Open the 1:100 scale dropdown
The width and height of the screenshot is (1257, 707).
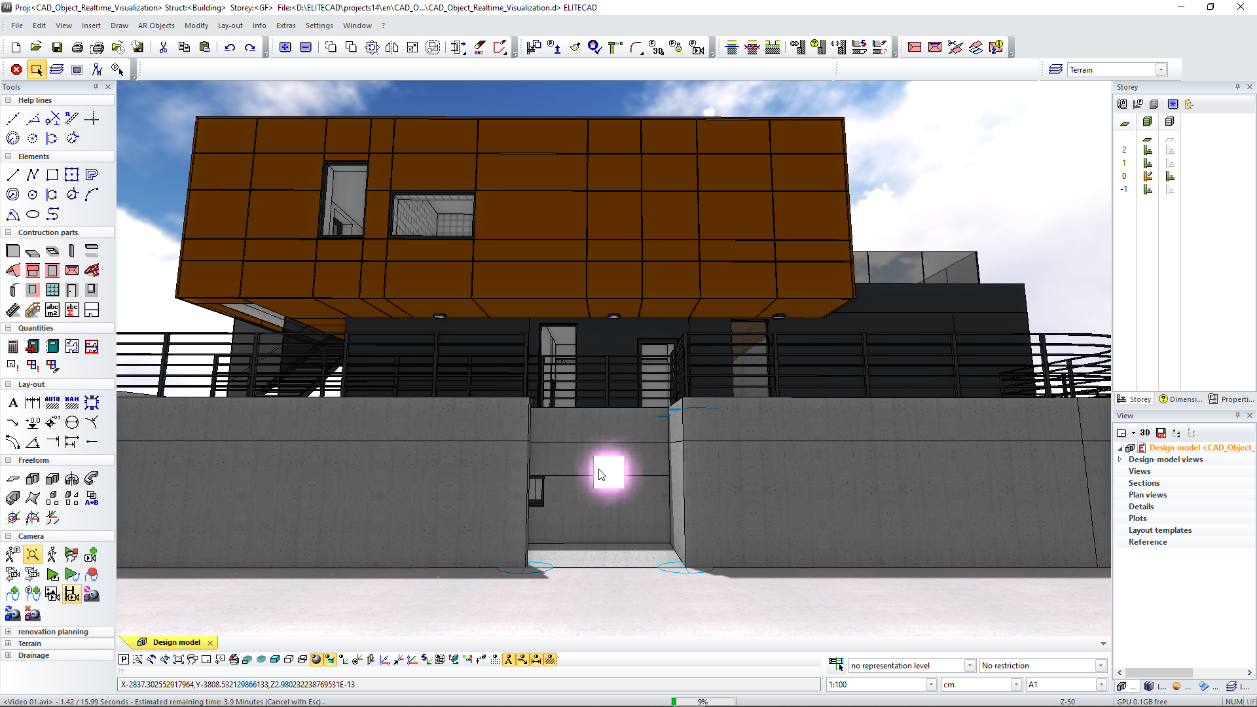[x=930, y=685]
